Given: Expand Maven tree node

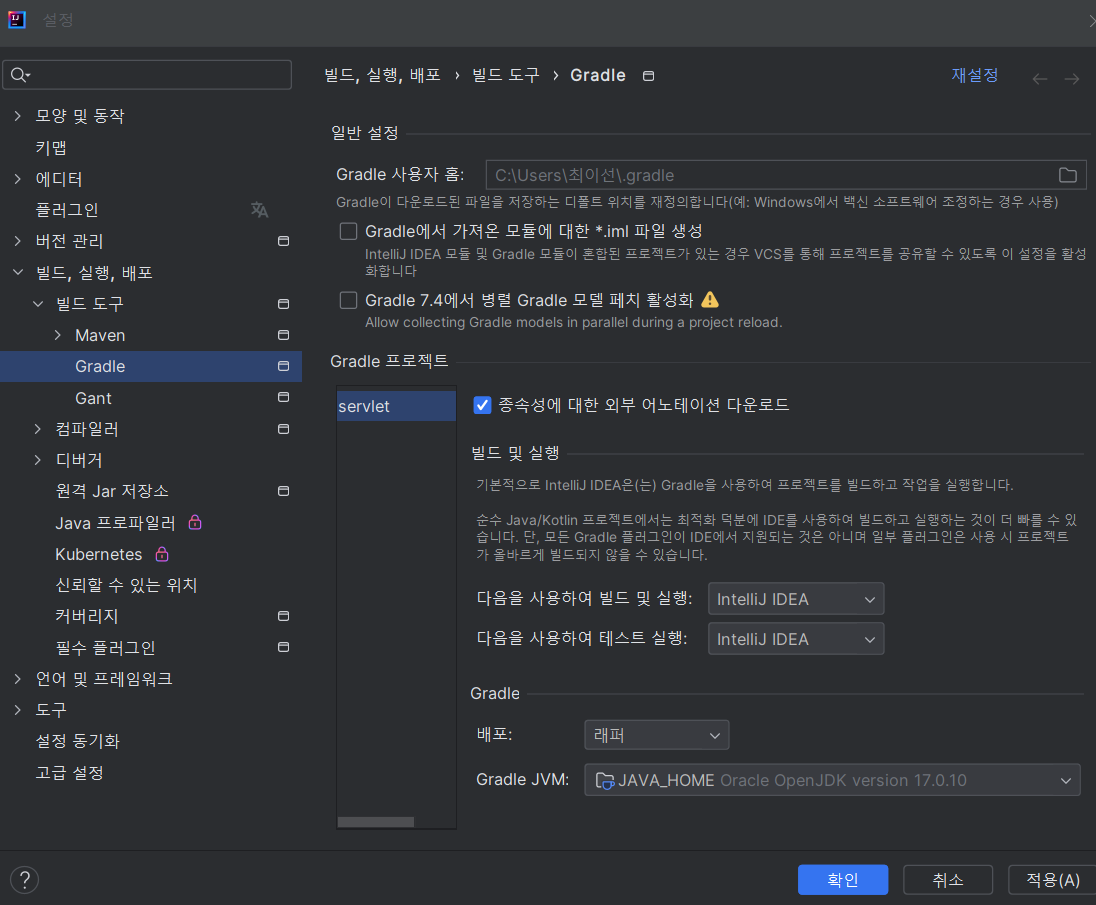Looking at the screenshot, I should point(57,335).
